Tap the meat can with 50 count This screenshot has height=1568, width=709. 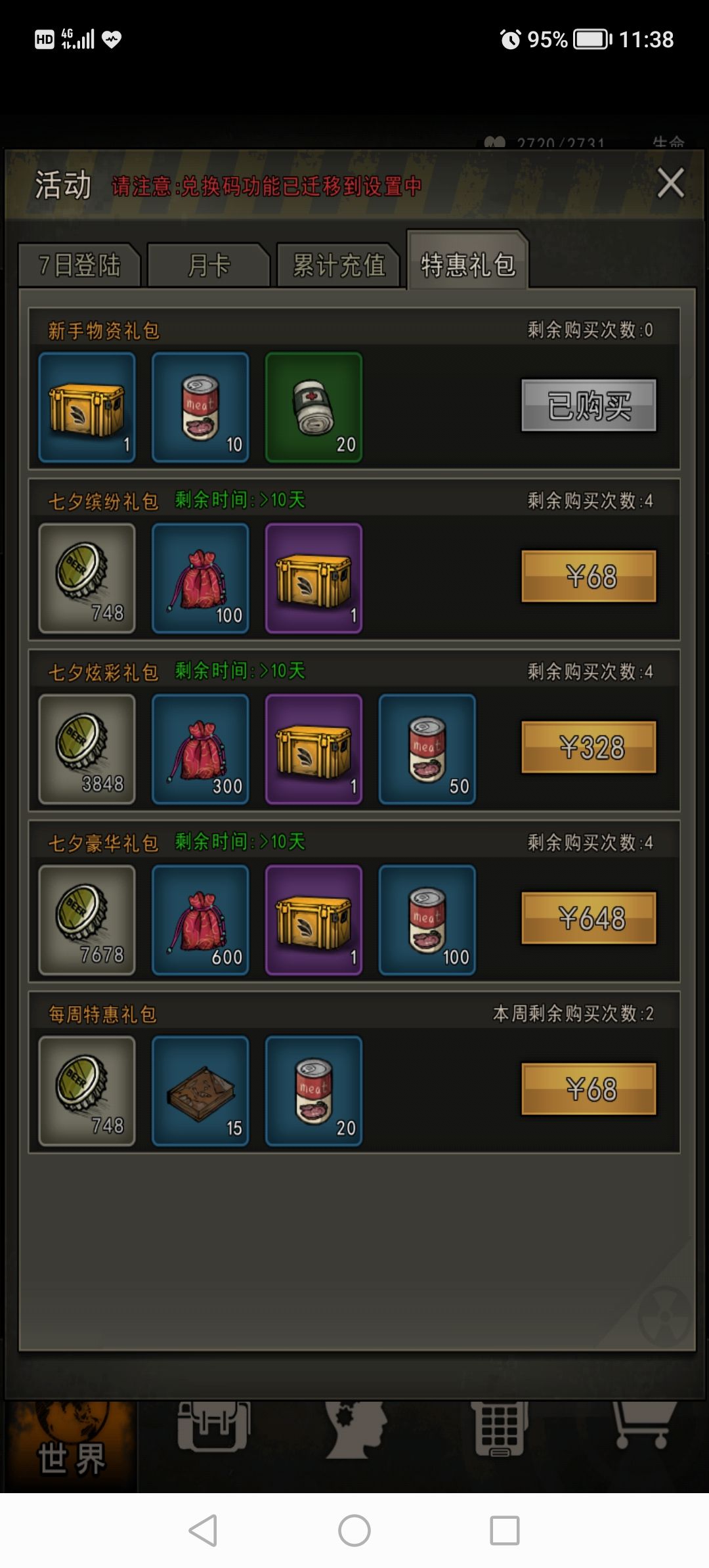(x=427, y=749)
